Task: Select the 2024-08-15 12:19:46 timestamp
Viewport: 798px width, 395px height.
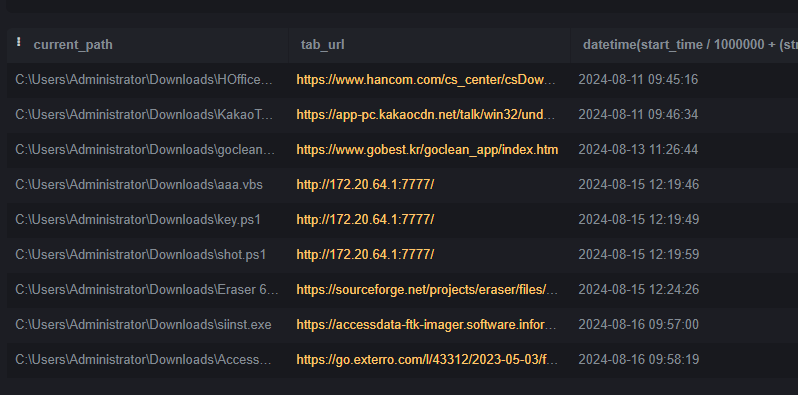Action: click(639, 185)
